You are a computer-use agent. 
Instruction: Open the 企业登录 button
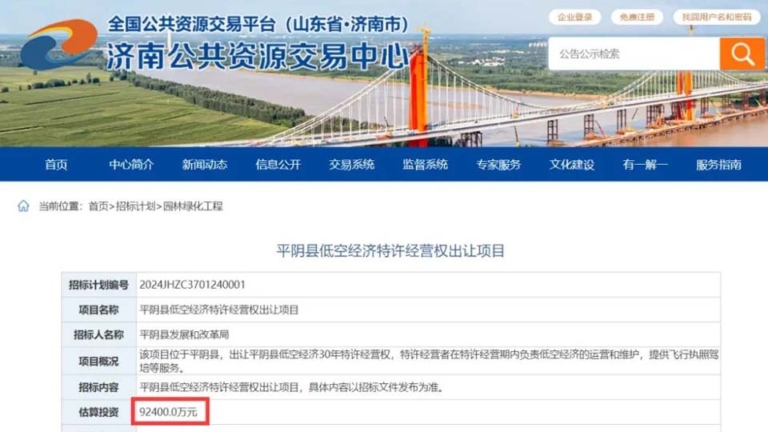(x=575, y=17)
